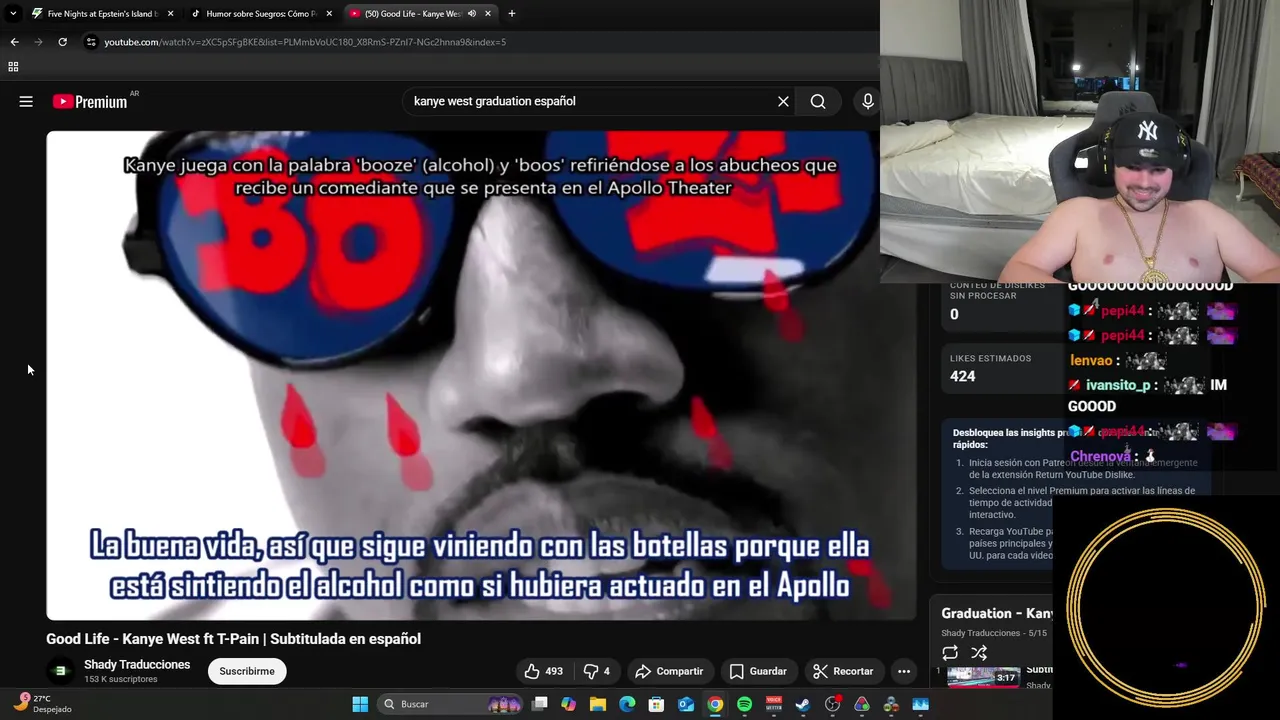Screen dimensions: 1280x720
Task: Open a new tab with plus button
Action: pos(511,14)
